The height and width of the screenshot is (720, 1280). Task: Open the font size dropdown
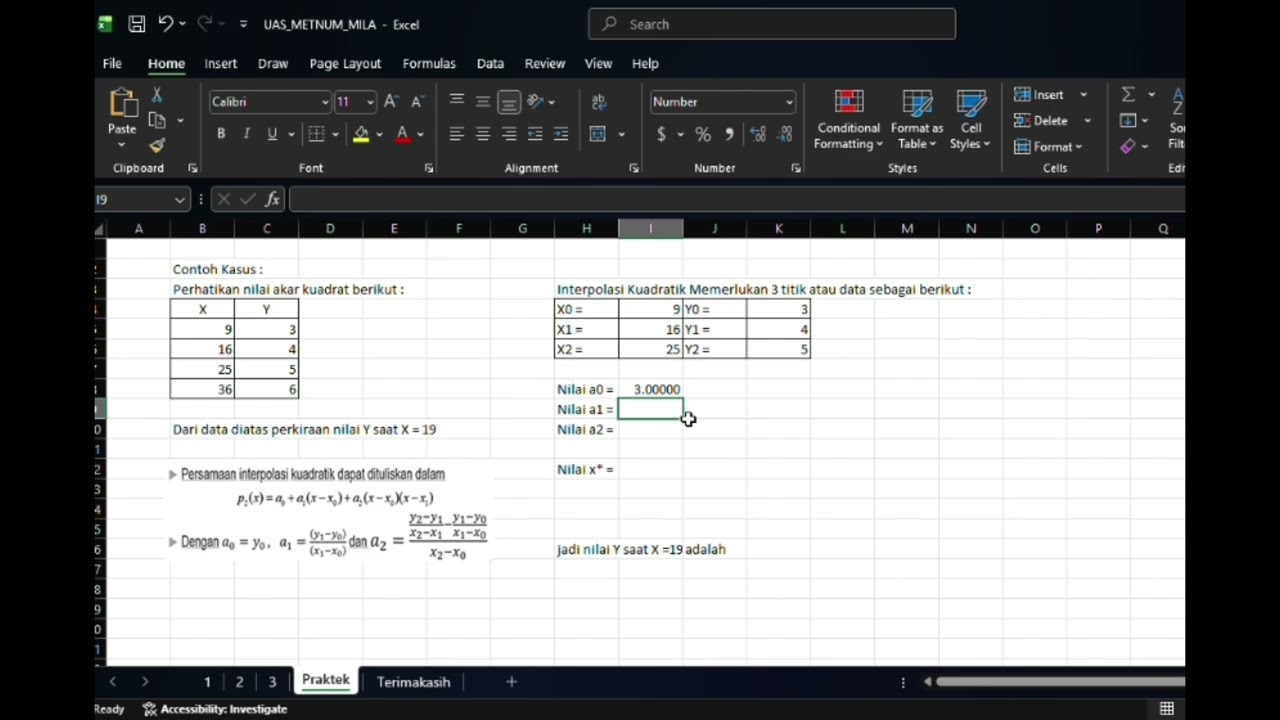point(370,102)
